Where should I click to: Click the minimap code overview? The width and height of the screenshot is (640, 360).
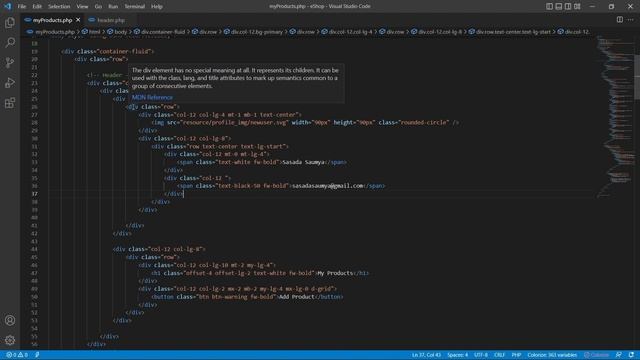[615, 118]
